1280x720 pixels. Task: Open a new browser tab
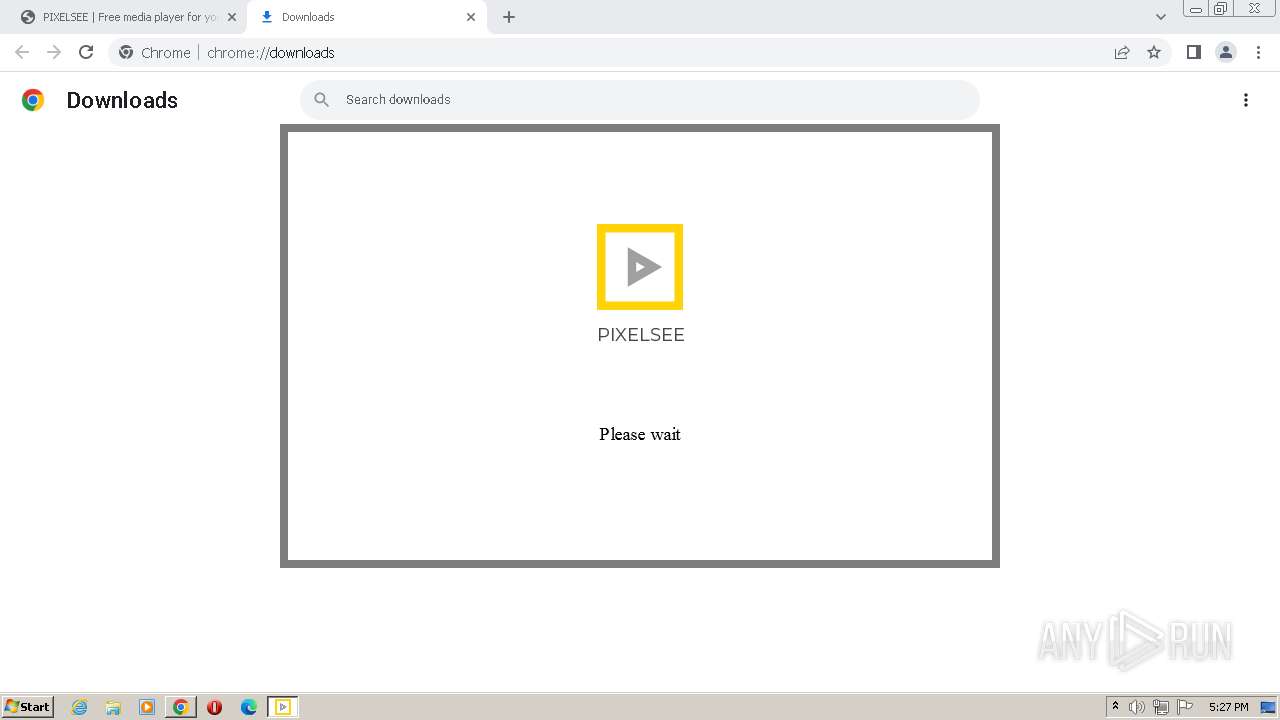[509, 17]
